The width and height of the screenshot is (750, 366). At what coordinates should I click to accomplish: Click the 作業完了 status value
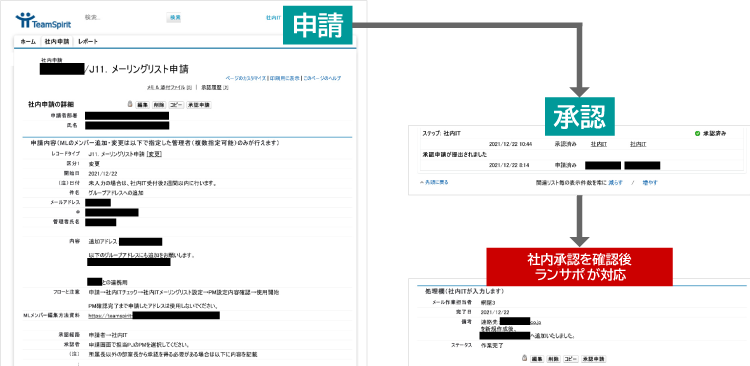click(x=491, y=345)
